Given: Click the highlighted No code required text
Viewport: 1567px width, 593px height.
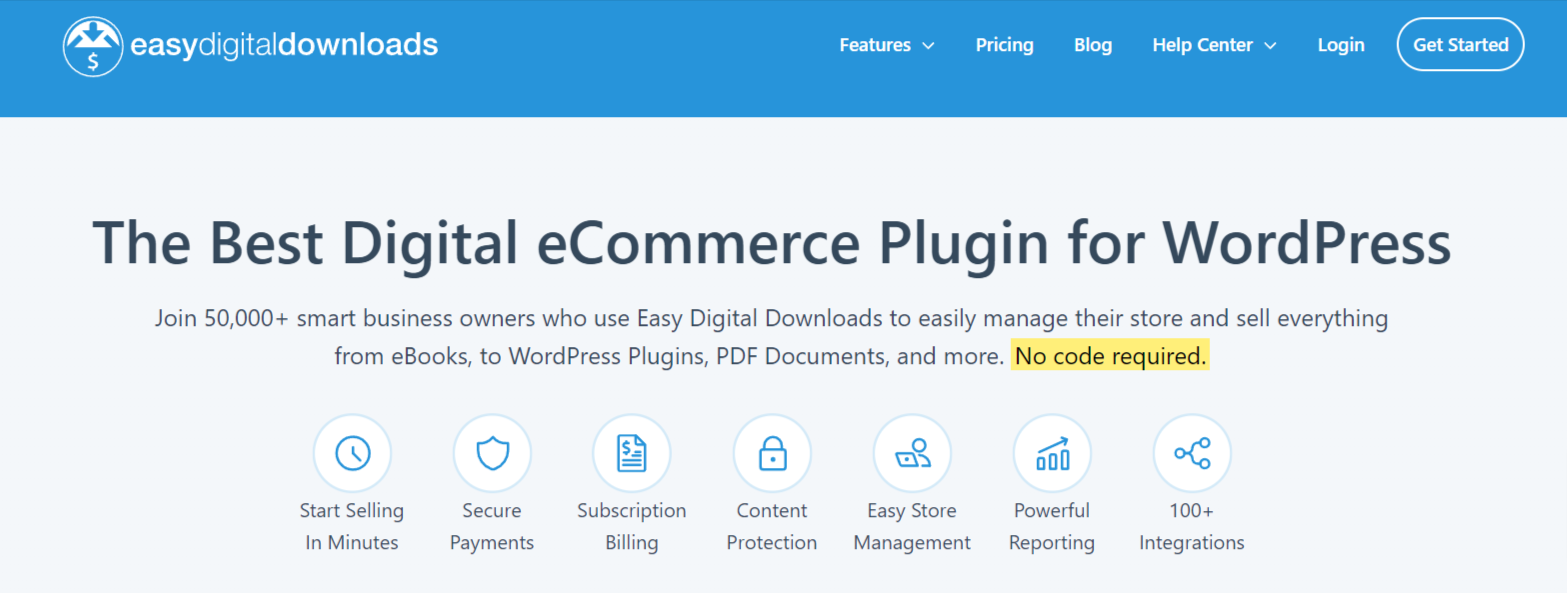Looking at the screenshot, I should tap(1110, 355).
